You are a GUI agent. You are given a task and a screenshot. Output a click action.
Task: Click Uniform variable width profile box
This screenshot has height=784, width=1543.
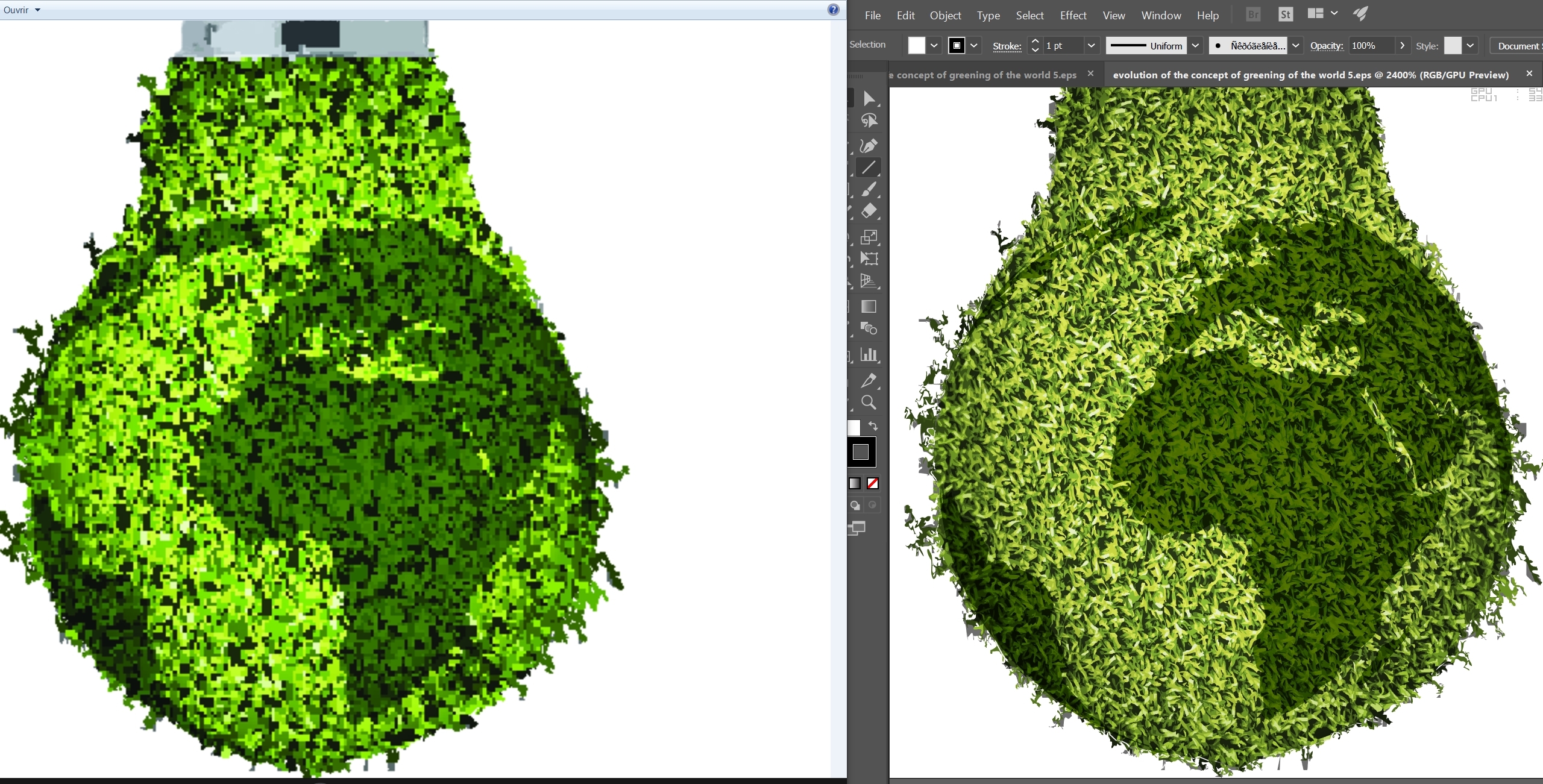(1146, 46)
